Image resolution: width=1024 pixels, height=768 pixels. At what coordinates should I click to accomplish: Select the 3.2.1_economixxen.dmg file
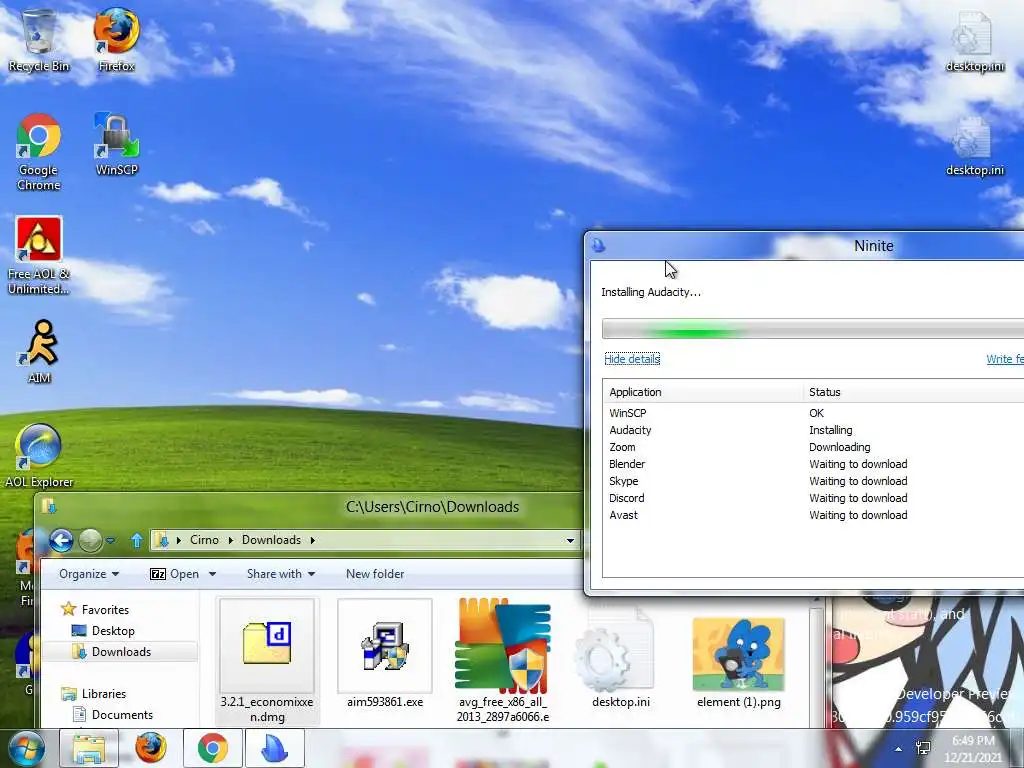click(267, 662)
